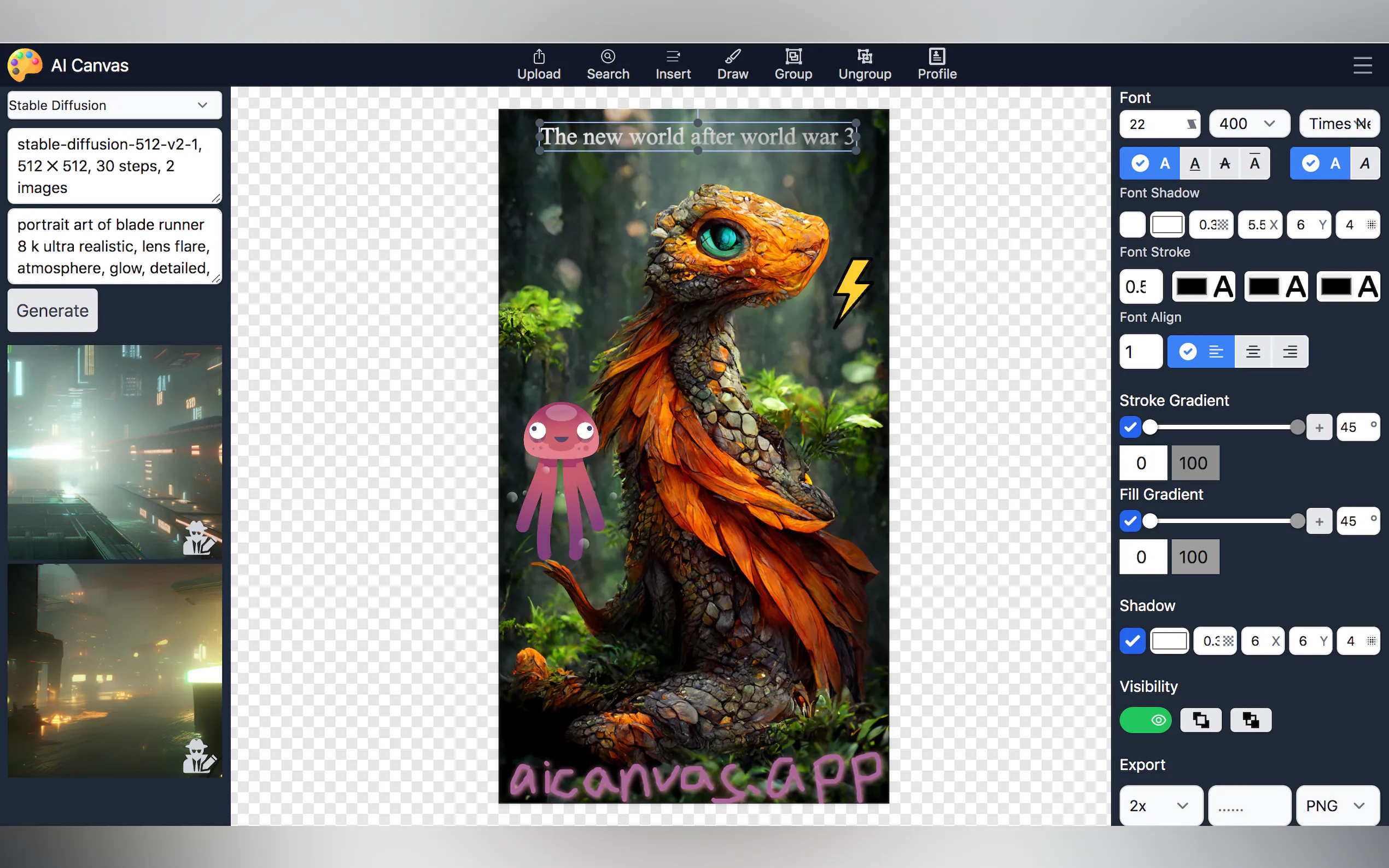Open the Profile menu

(x=937, y=64)
